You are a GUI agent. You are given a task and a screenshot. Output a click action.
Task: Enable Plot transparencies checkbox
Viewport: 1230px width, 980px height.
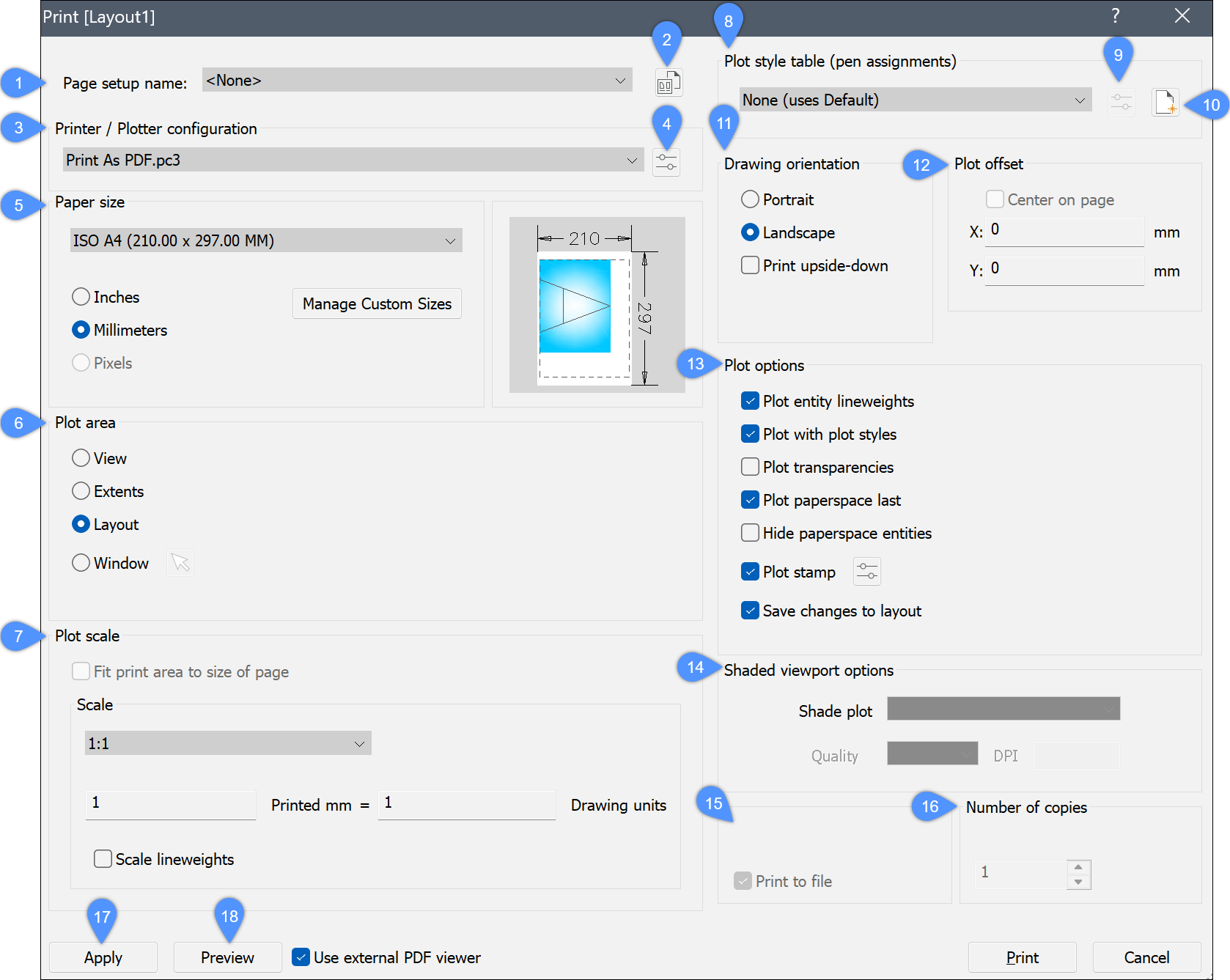tap(750, 467)
